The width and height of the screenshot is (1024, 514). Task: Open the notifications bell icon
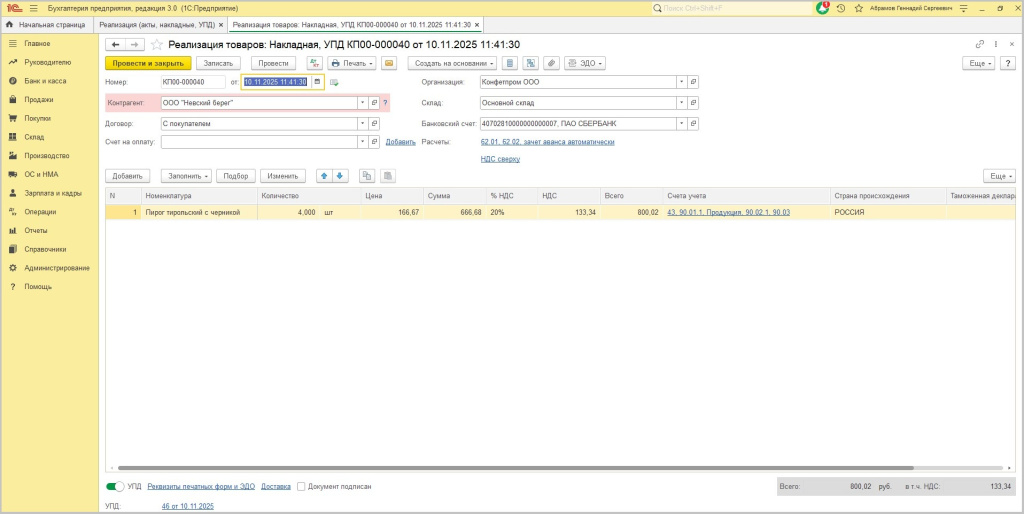tap(822, 8)
